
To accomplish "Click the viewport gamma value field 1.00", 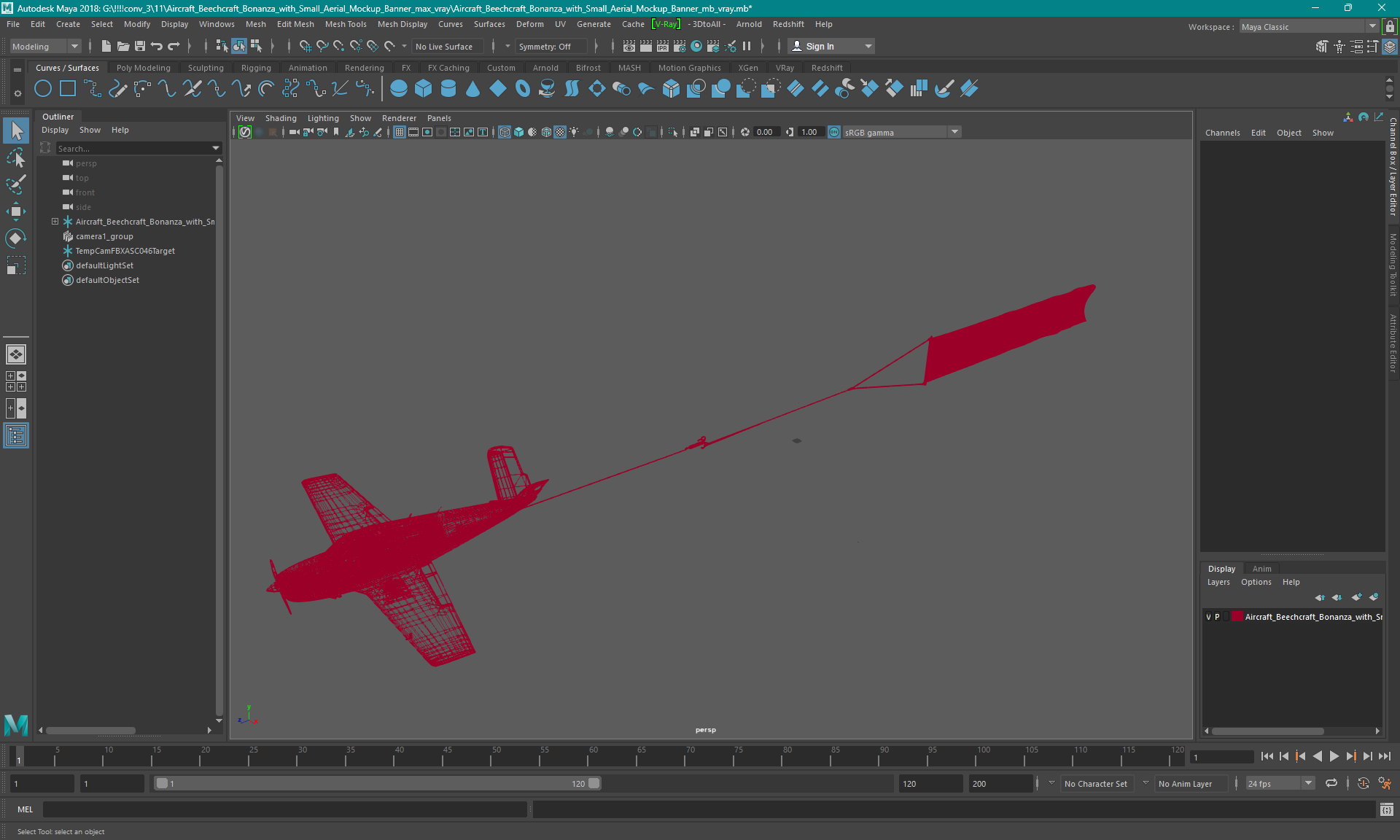I will (809, 132).
